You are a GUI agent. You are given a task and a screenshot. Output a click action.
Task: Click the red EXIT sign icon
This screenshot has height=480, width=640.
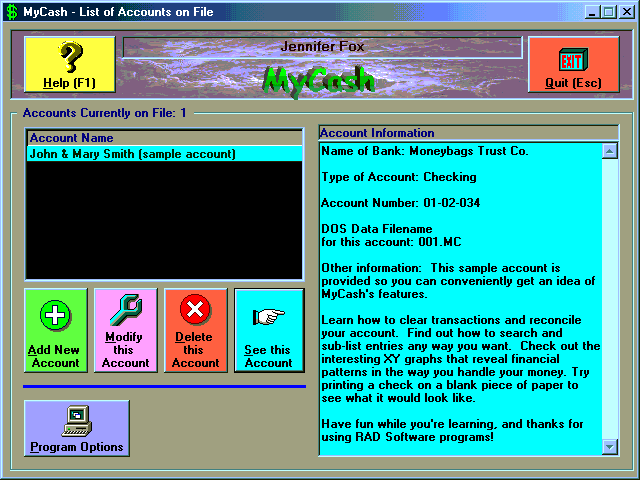573,60
